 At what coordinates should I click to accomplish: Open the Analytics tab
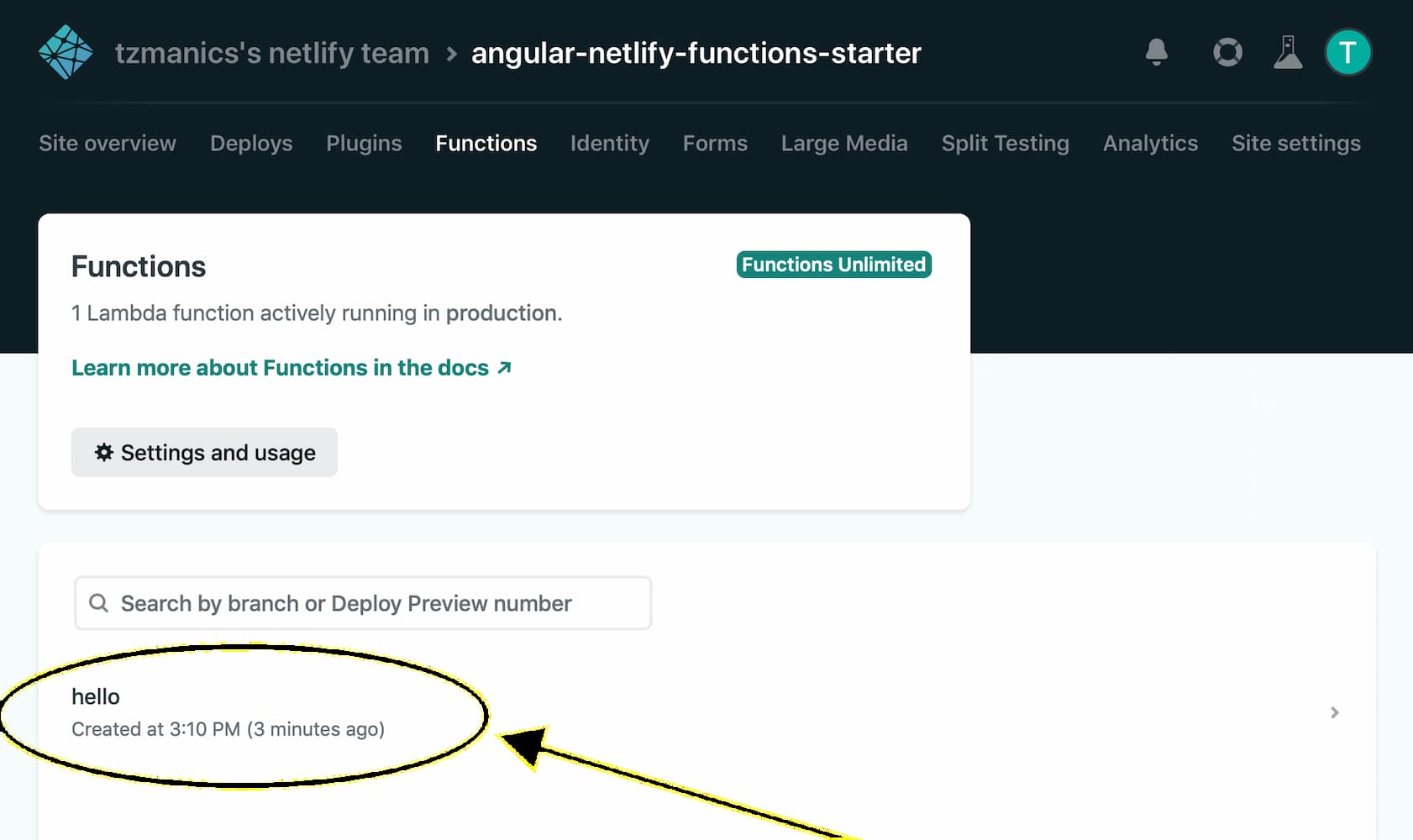1150,143
